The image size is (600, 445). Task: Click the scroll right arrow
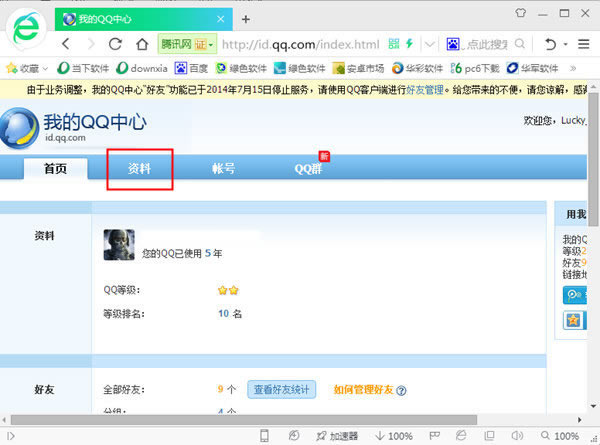click(x=580, y=420)
